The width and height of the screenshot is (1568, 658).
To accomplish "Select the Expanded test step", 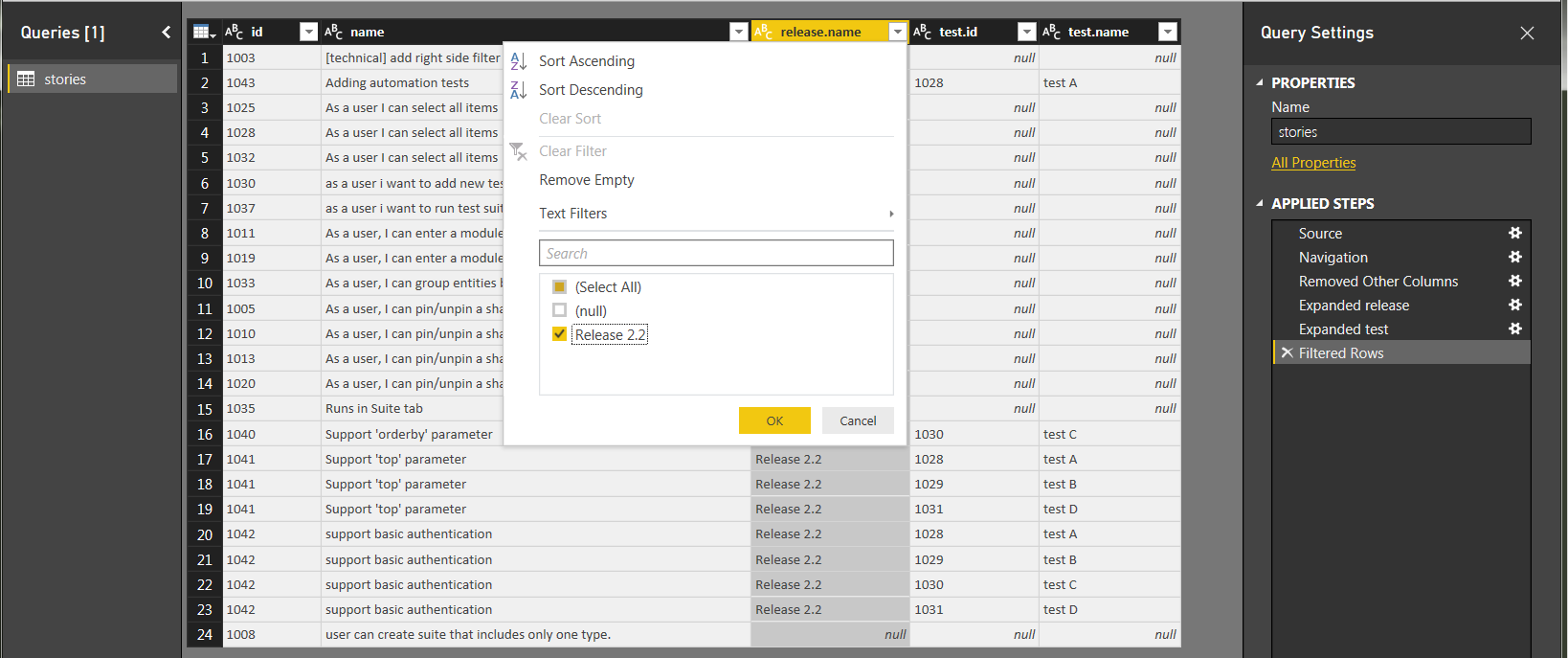I will coord(1343,329).
